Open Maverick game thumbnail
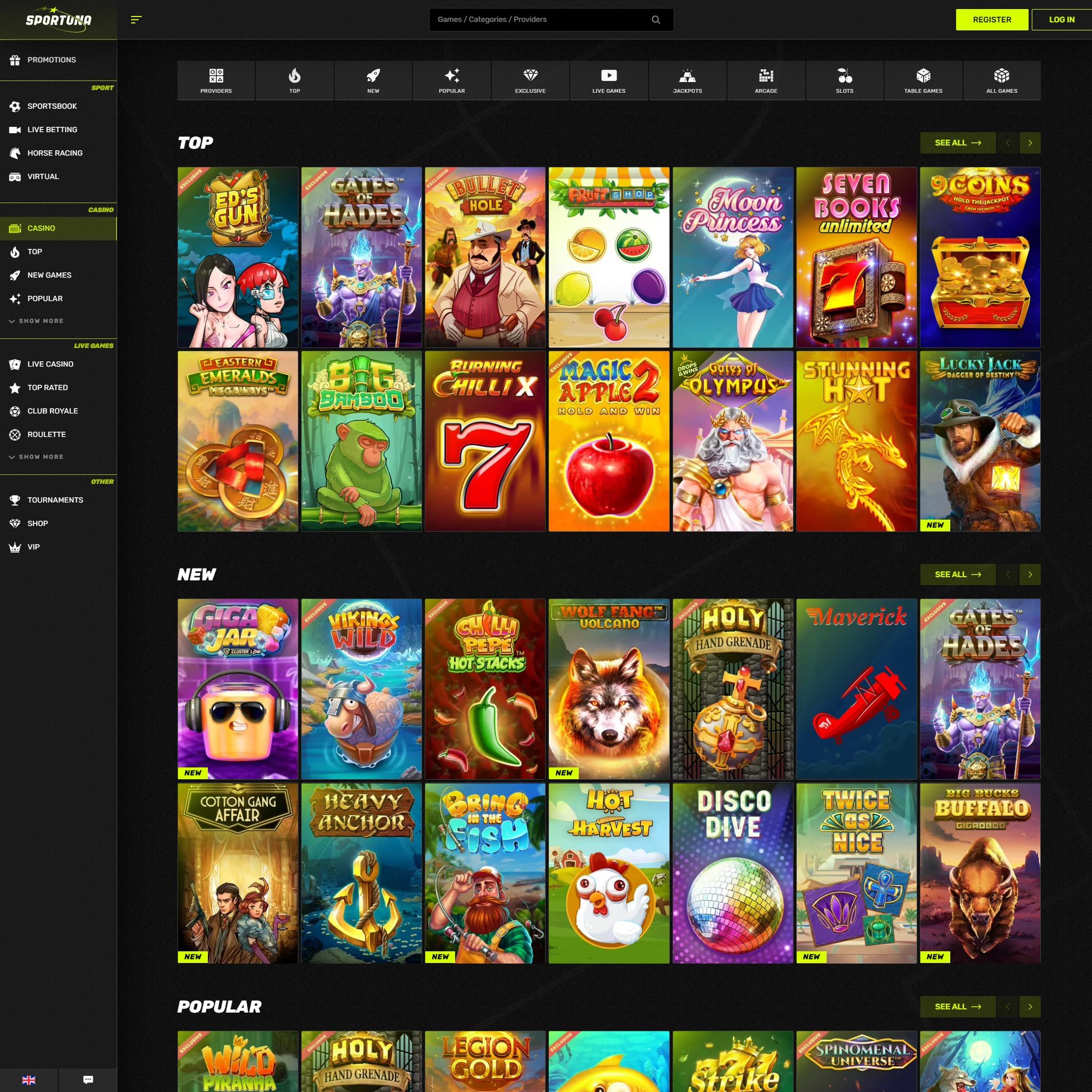1092x1092 pixels. click(x=856, y=689)
